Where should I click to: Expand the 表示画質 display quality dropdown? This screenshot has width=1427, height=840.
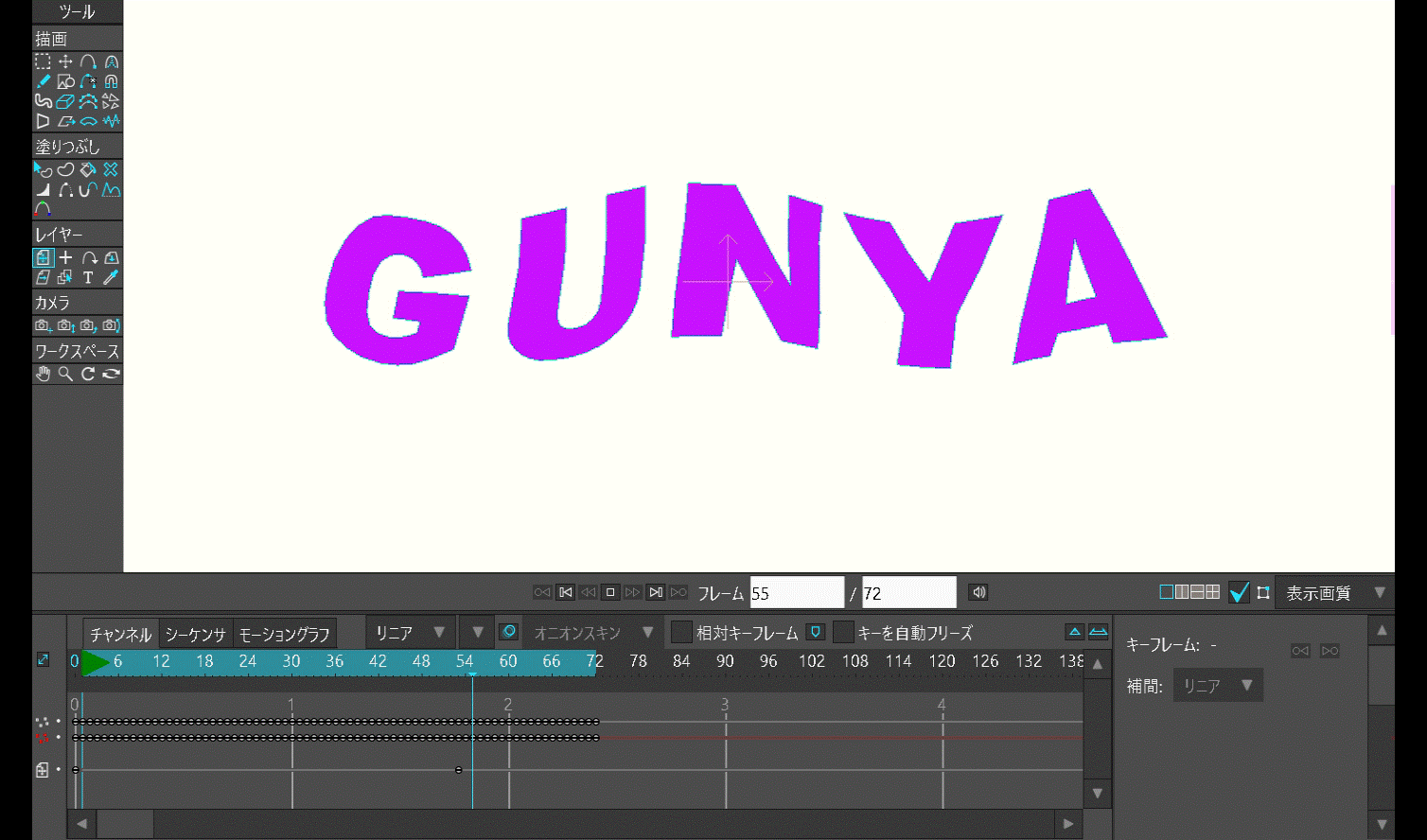[x=1334, y=593]
